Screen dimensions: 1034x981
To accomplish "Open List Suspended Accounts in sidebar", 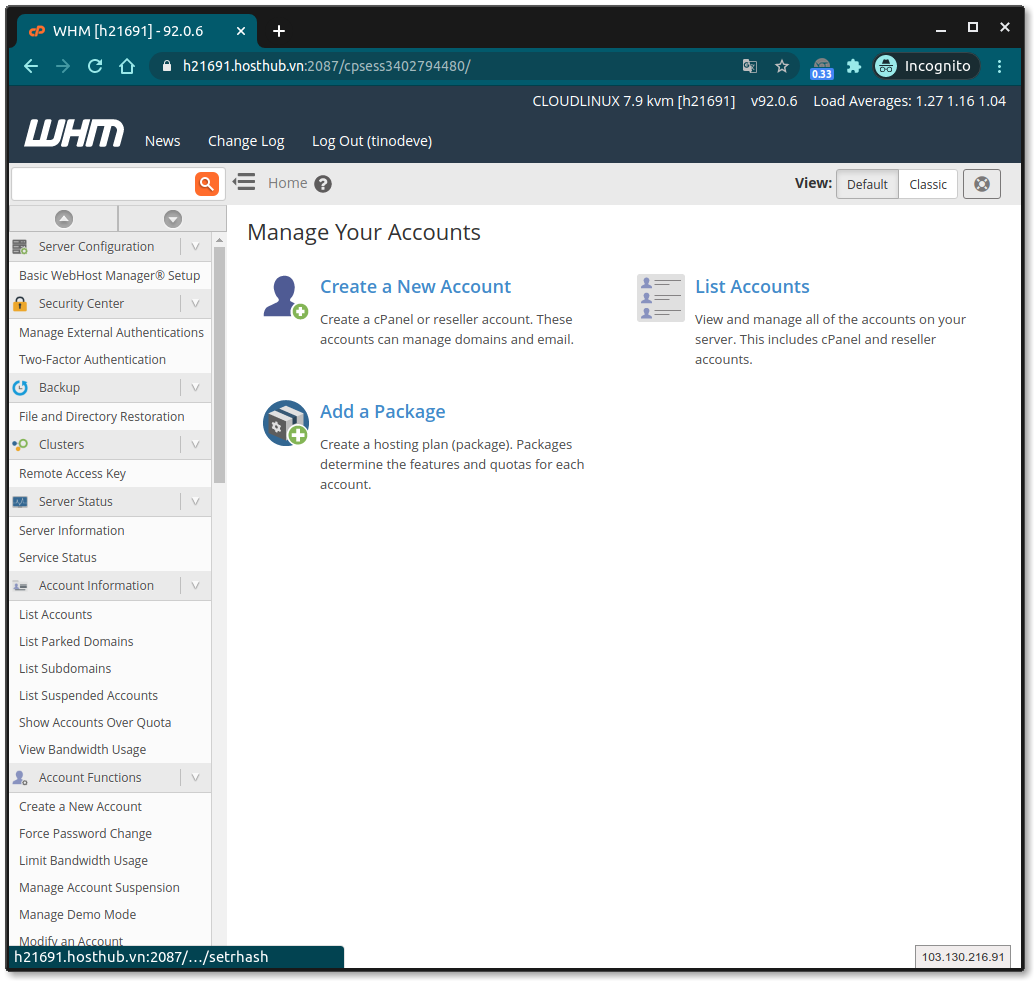I will point(88,696).
